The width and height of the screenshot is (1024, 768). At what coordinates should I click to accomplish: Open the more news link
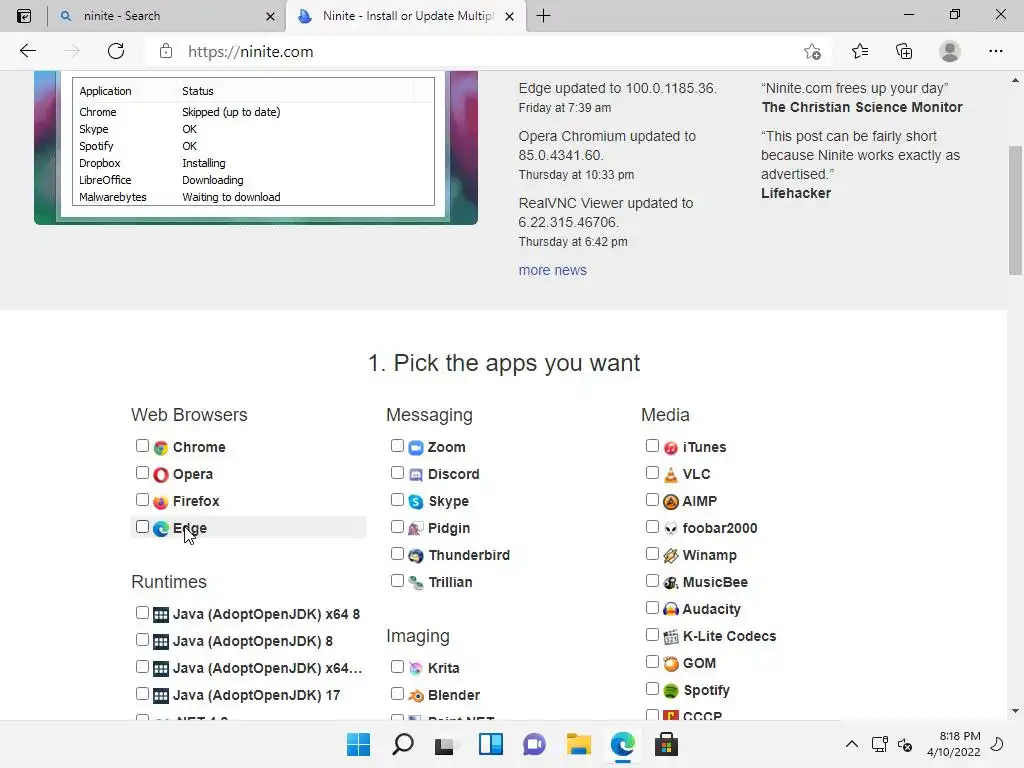pyautogui.click(x=552, y=270)
